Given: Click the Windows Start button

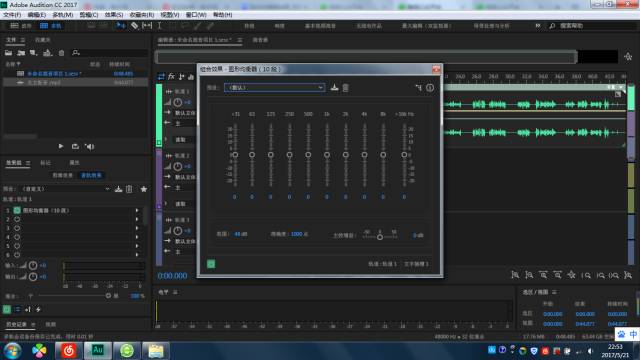Looking at the screenshot, I should (12, 351).
